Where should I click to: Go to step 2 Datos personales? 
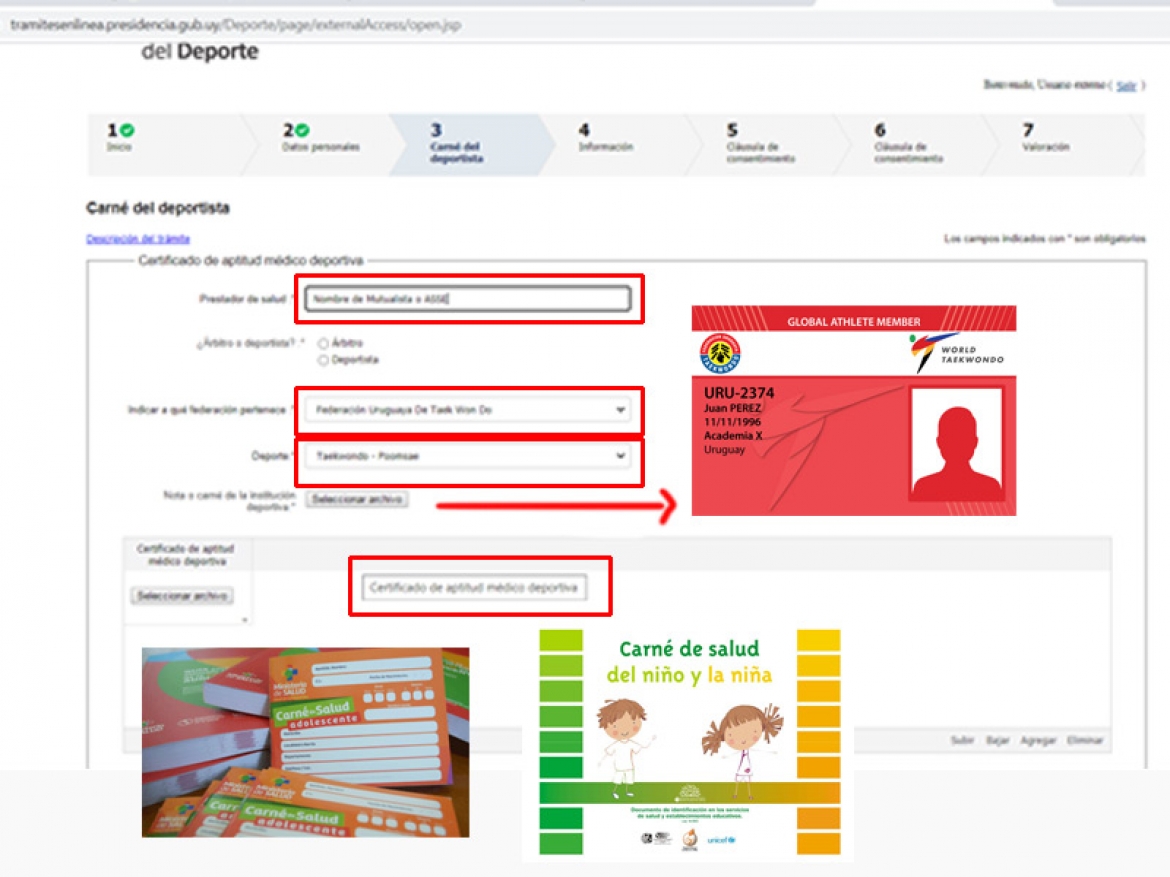pos(320,138)
